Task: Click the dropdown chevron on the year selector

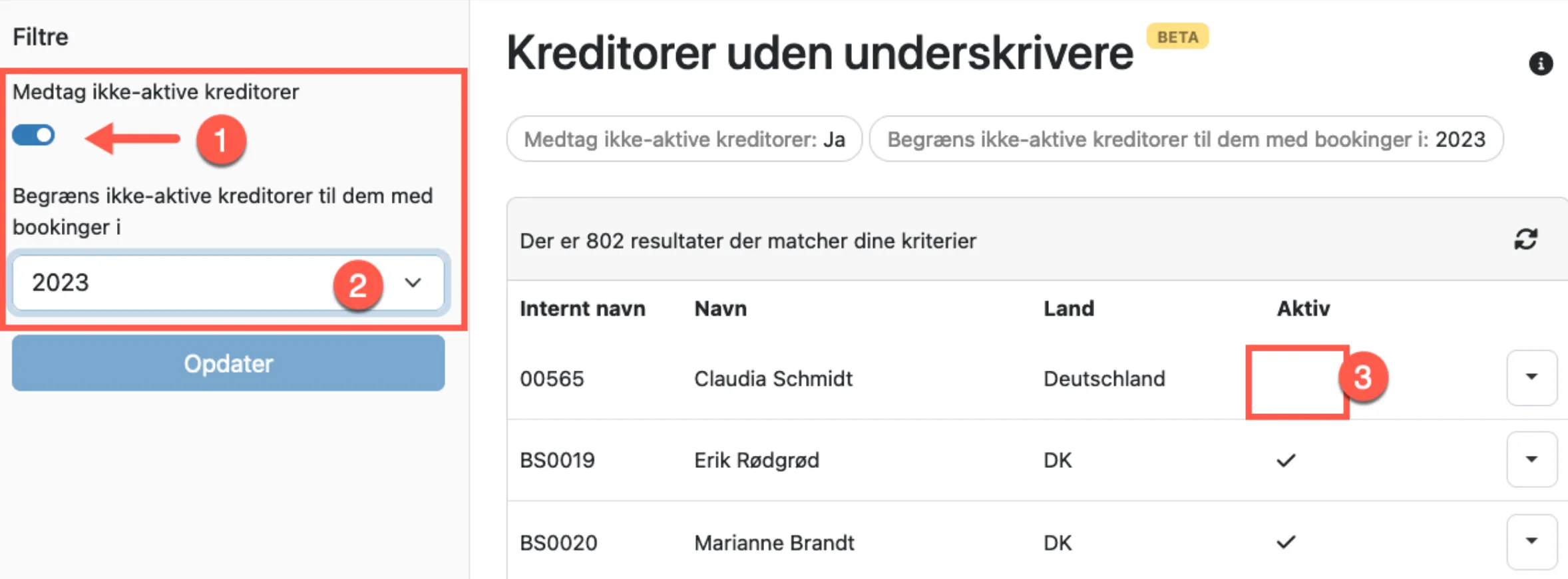Action: (x=412, y=283)
